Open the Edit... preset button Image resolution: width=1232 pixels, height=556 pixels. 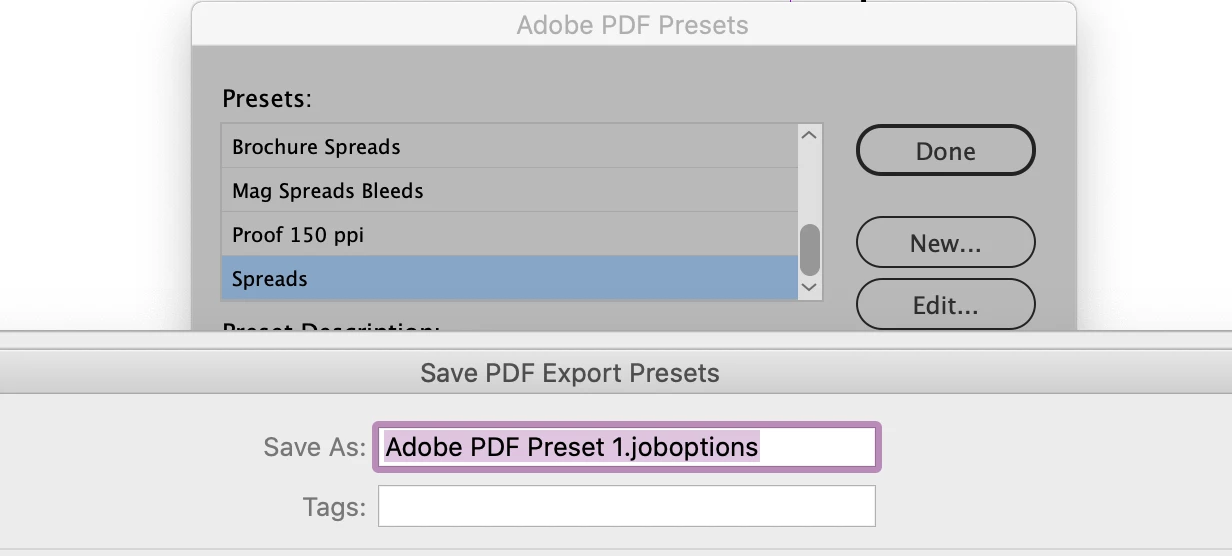click(945, 305)
